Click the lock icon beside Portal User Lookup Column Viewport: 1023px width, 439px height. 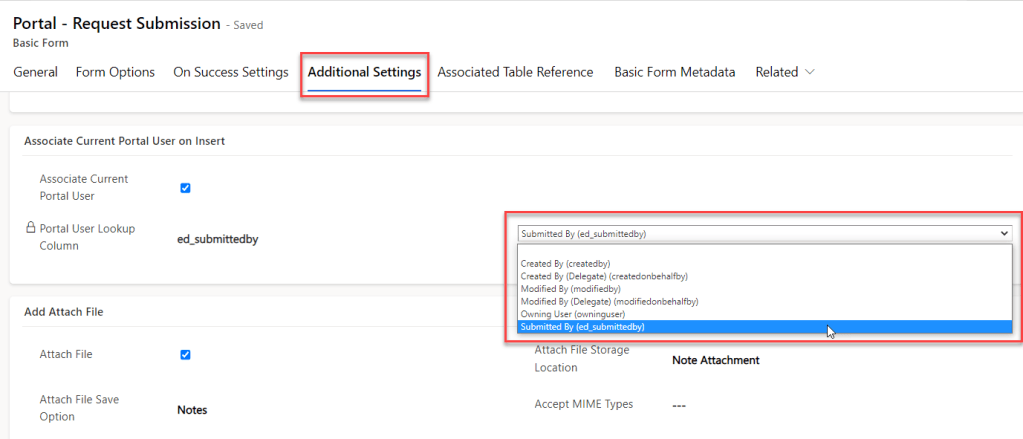[30, 228]
